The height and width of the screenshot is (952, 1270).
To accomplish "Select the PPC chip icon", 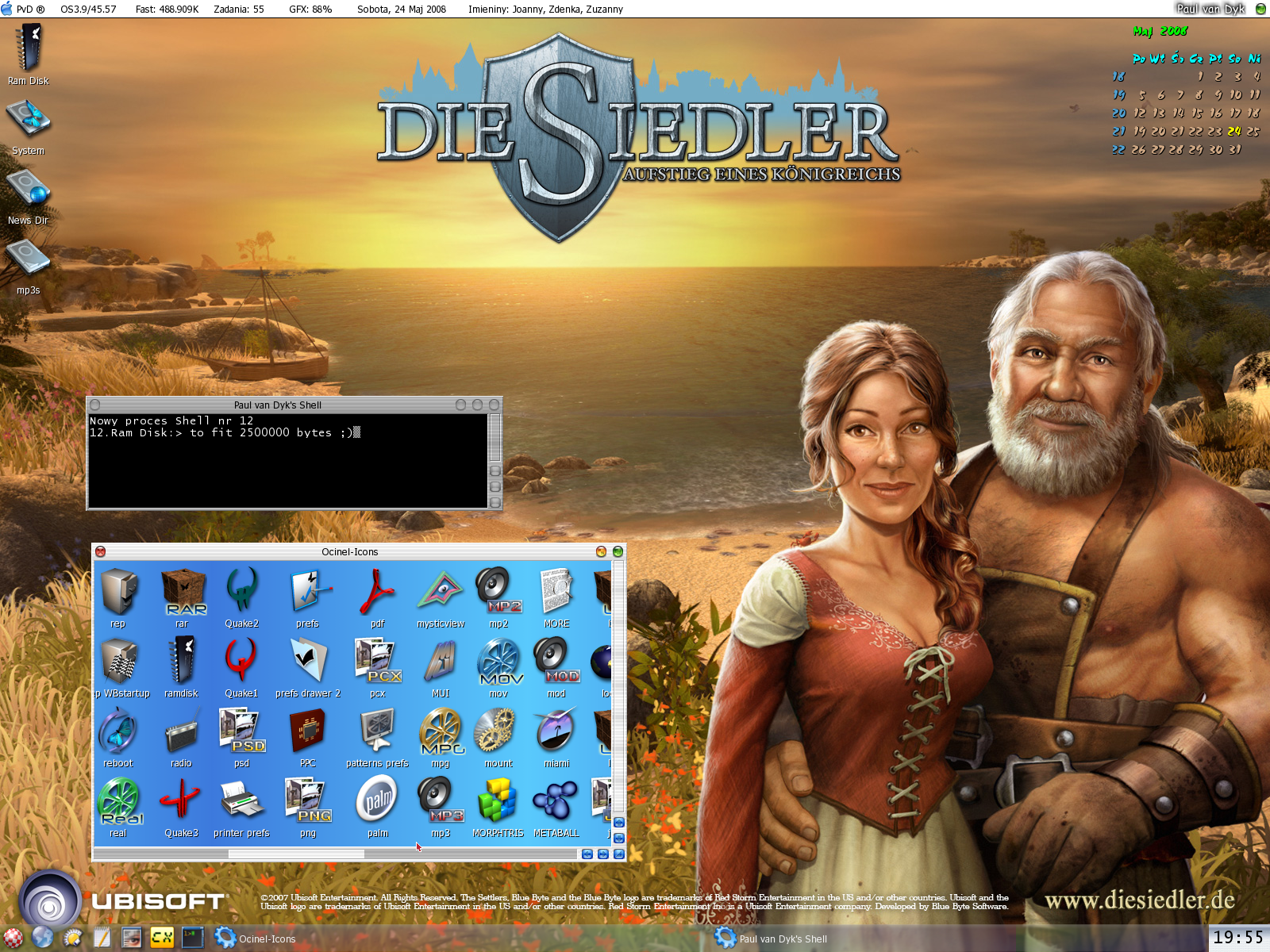I will [x=308, y=737].
